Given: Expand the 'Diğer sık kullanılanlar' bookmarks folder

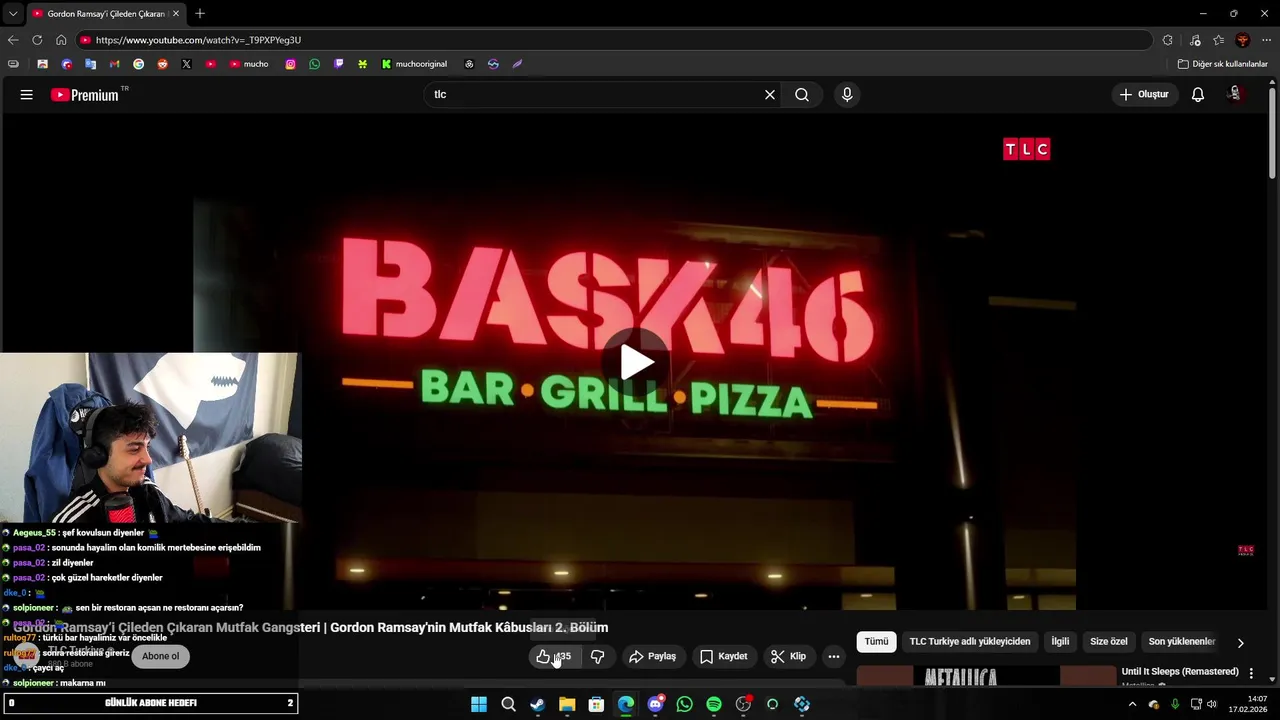Looking at the screenshot, I should click(x=1222, y=64).
